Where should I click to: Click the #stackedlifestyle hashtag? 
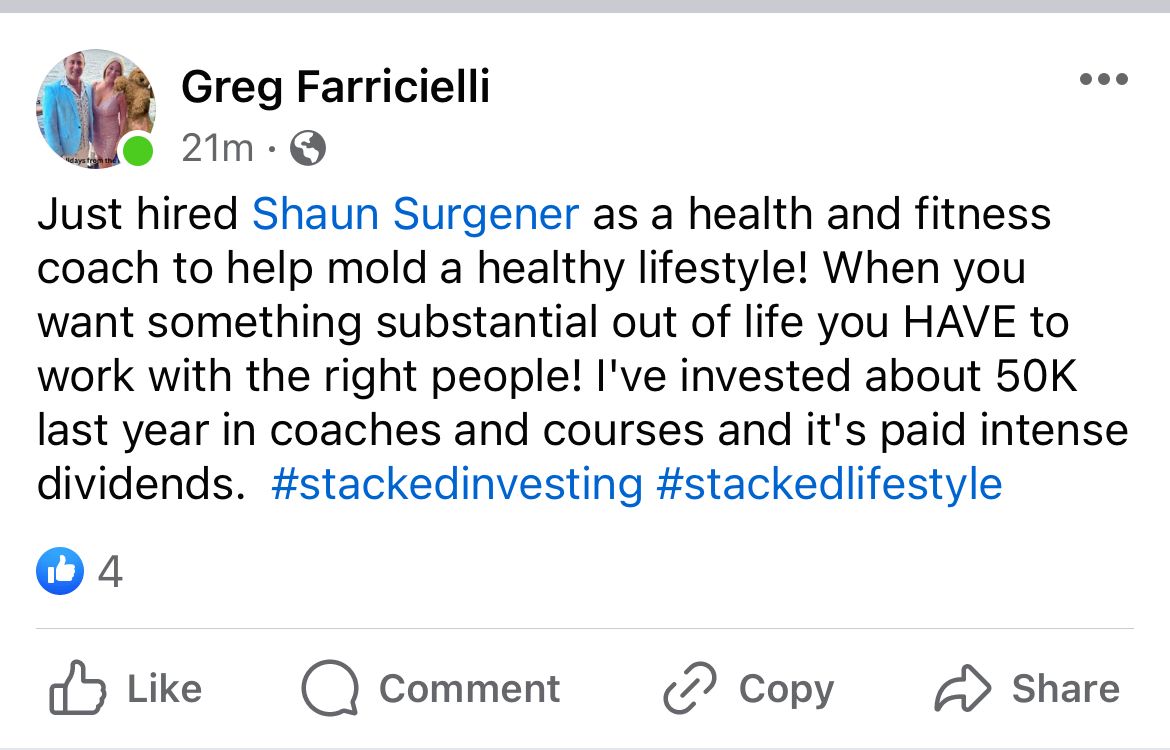click(833, 484)
